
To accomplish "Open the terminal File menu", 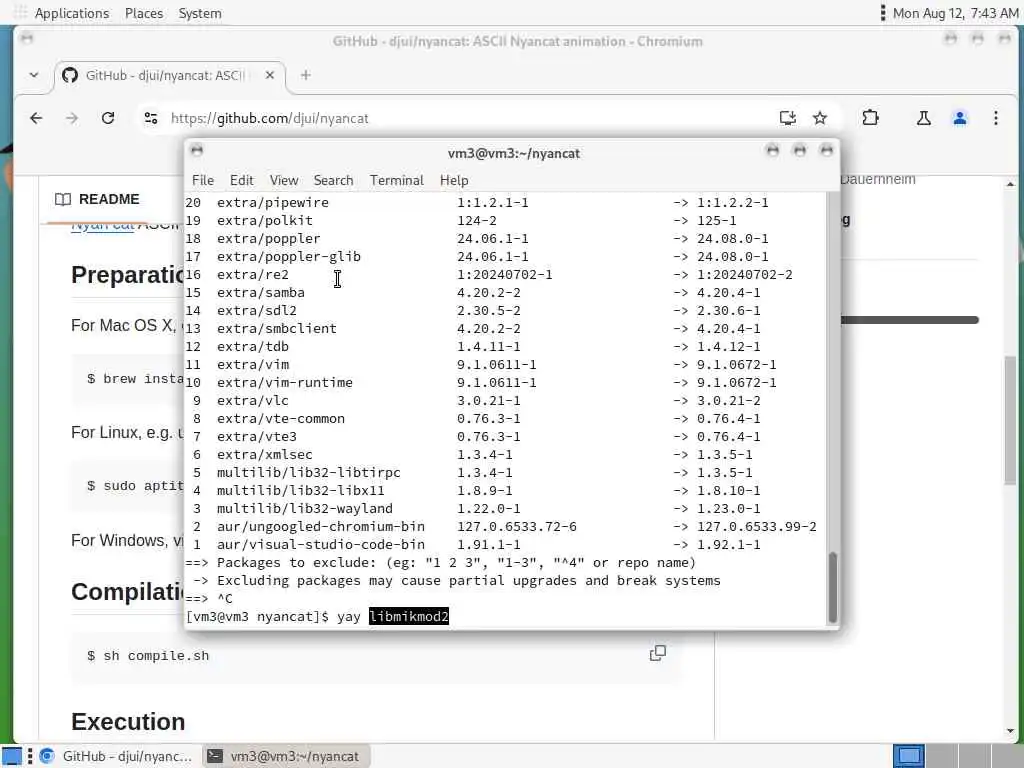I will point(202,180).
